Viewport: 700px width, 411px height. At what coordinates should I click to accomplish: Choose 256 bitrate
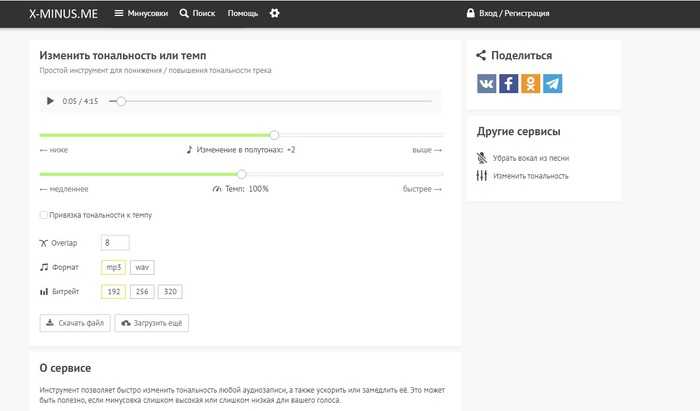[142, 291]
